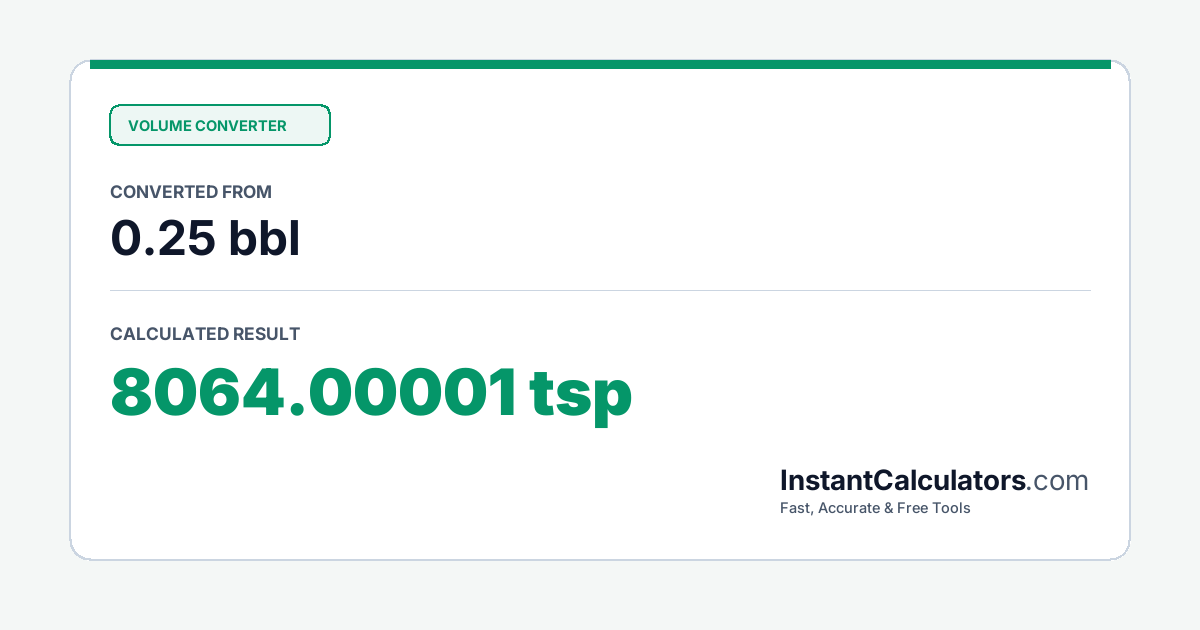Select the Converted From label
This screenshot has height=630, width=1200.
pyautogui.click(x=191, y=192)
